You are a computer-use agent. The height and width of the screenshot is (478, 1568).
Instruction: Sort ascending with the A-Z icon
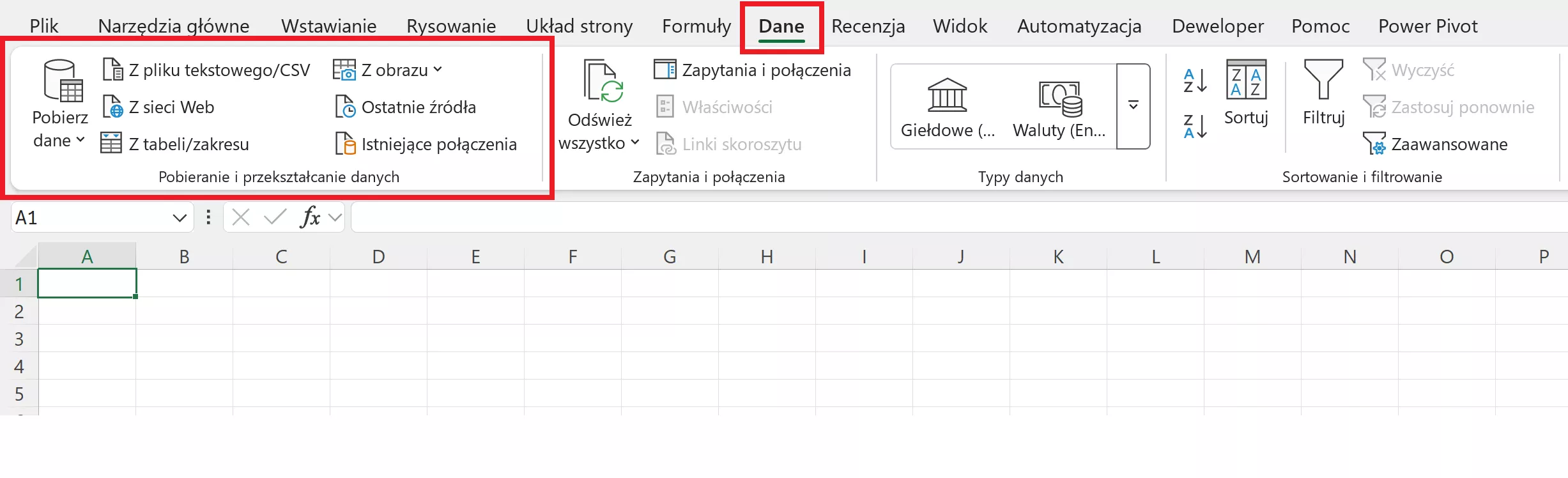pyautogui.click(x=1194, y=81)
